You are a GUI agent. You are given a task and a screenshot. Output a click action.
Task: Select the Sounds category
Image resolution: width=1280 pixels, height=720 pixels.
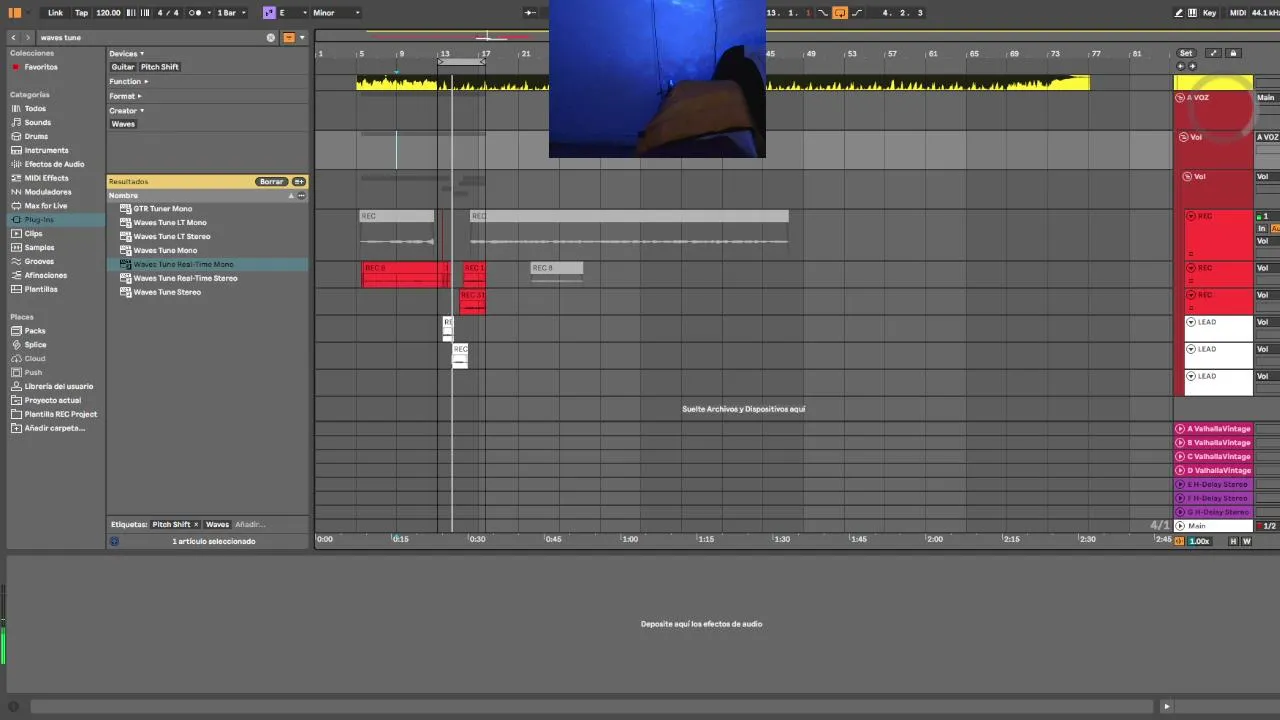click(x=38, y=122)
